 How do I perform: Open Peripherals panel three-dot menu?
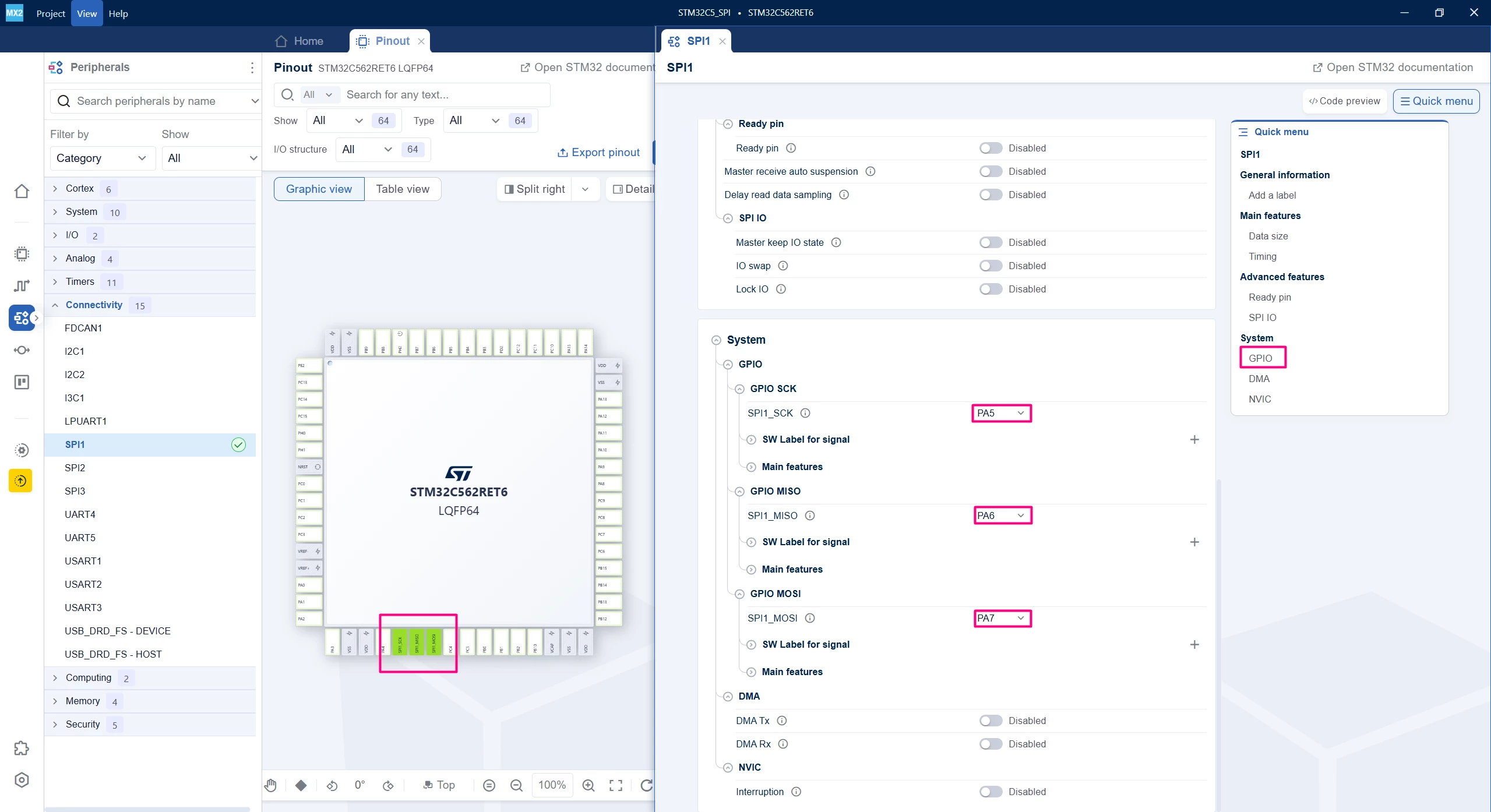pos(252,68)
